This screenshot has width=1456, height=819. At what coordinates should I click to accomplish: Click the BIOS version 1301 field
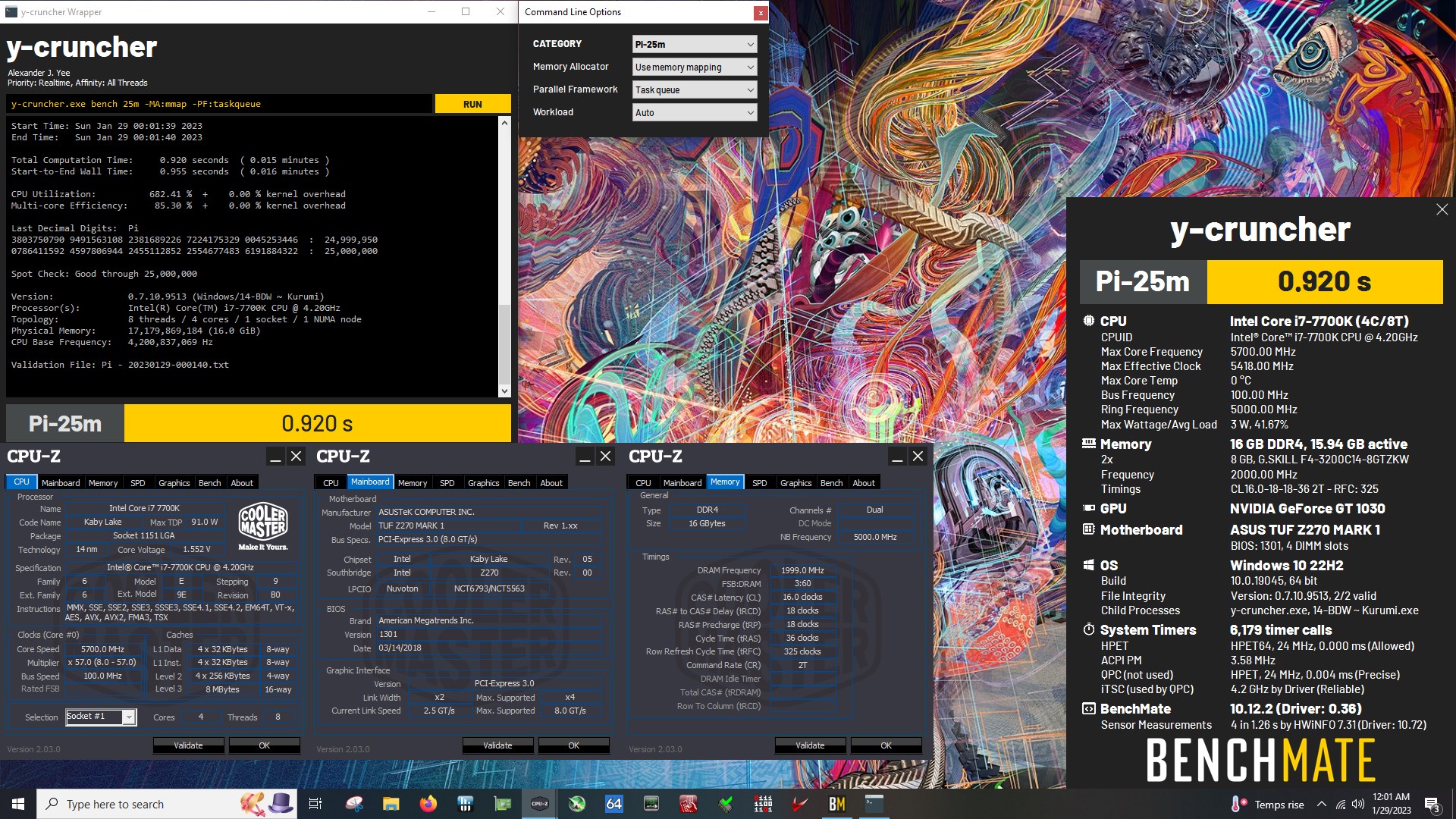[x=489, y=635]
